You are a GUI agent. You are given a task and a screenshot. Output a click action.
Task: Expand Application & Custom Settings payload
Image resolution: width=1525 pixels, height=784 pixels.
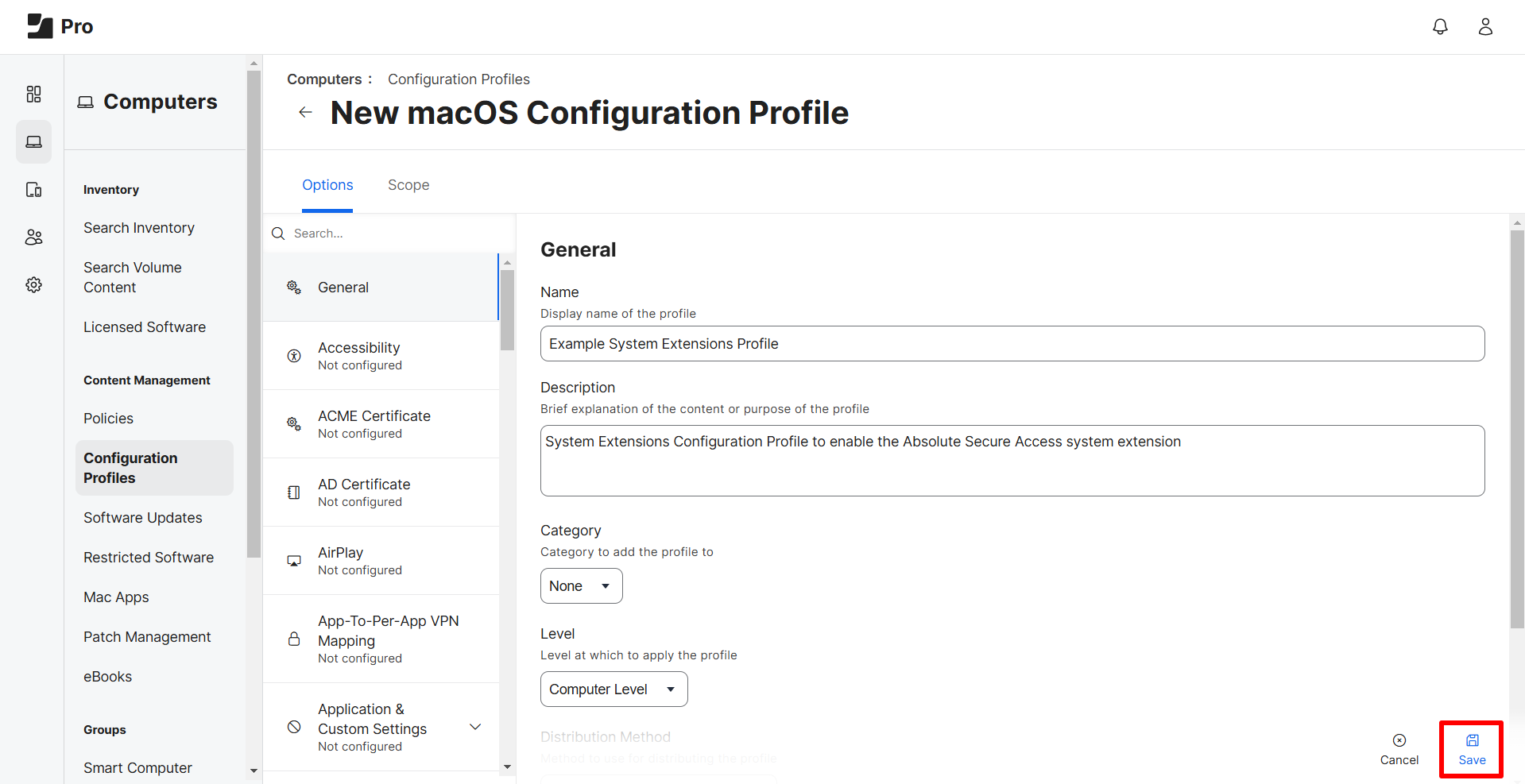point(474,727)
